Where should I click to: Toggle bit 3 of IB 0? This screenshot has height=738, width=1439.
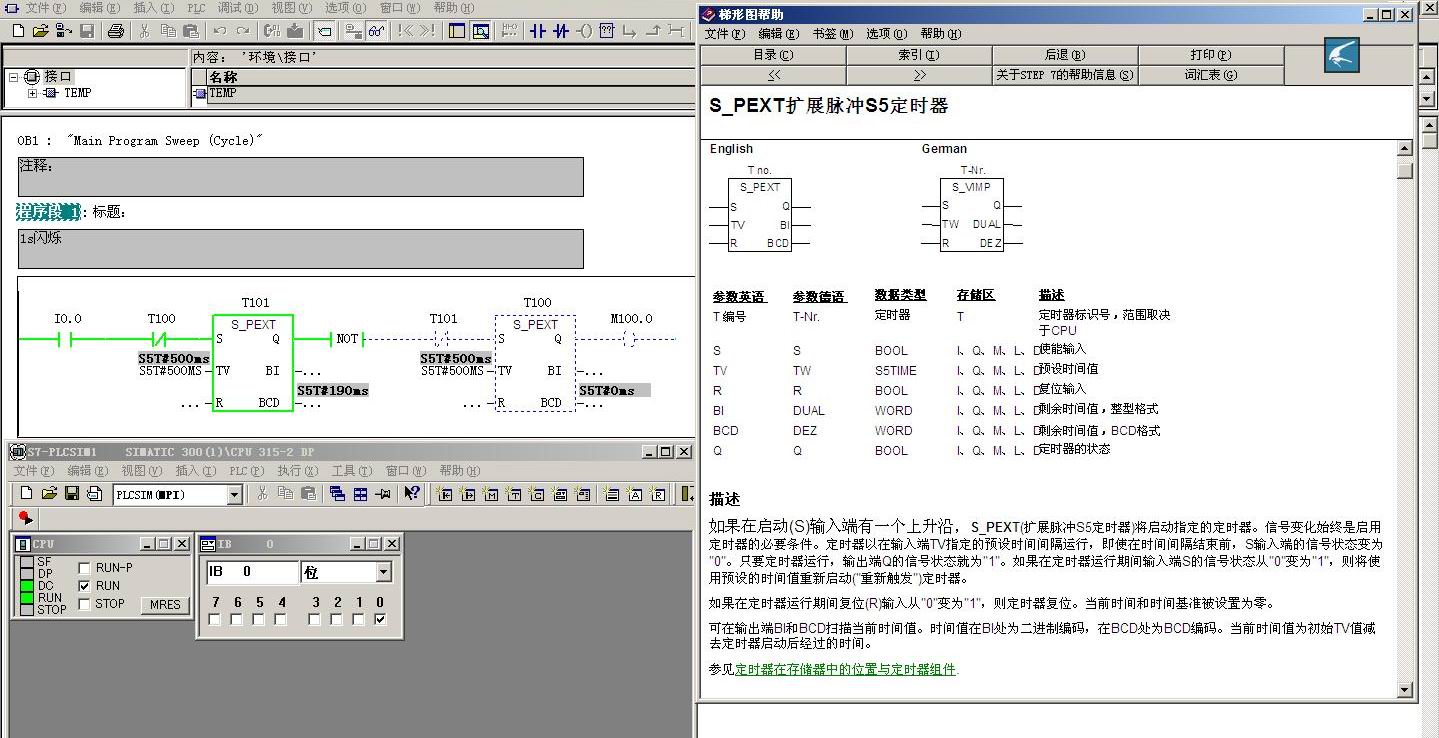point(315,620)
